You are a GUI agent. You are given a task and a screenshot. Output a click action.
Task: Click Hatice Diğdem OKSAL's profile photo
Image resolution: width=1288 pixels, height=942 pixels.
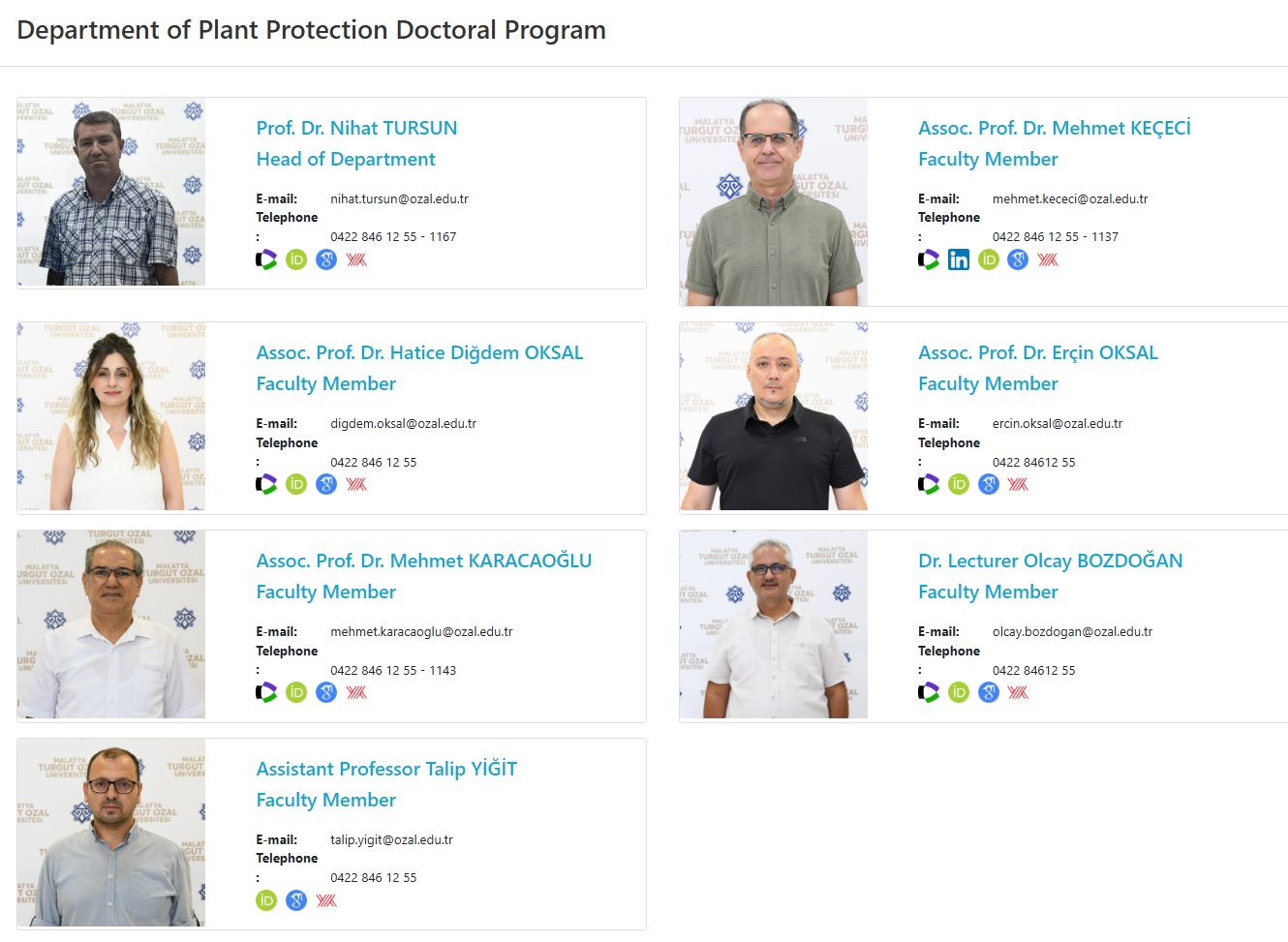point(111,416)
